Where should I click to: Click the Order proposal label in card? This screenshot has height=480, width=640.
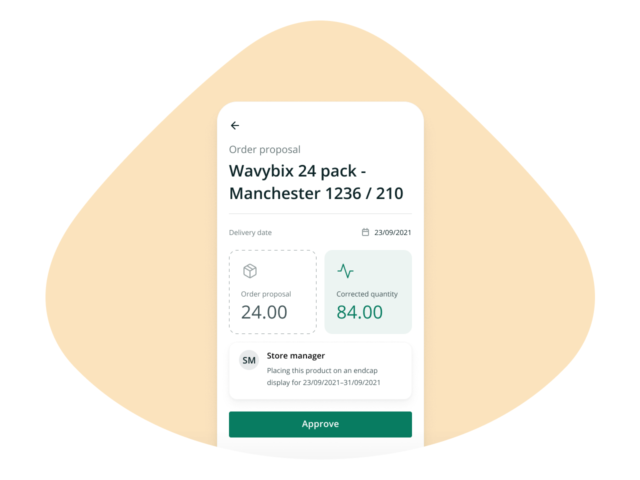(266, 294)
